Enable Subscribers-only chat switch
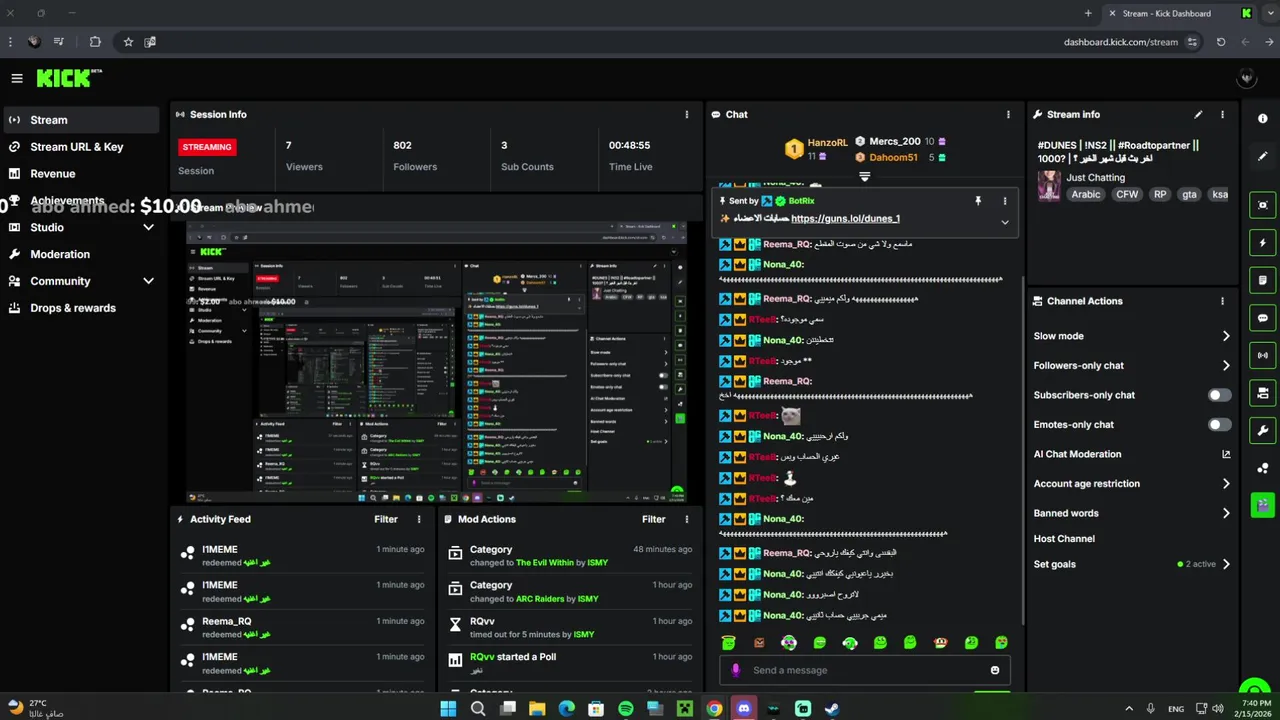The width and height of the screenshot is (1280, 720). click(1219, 395)
